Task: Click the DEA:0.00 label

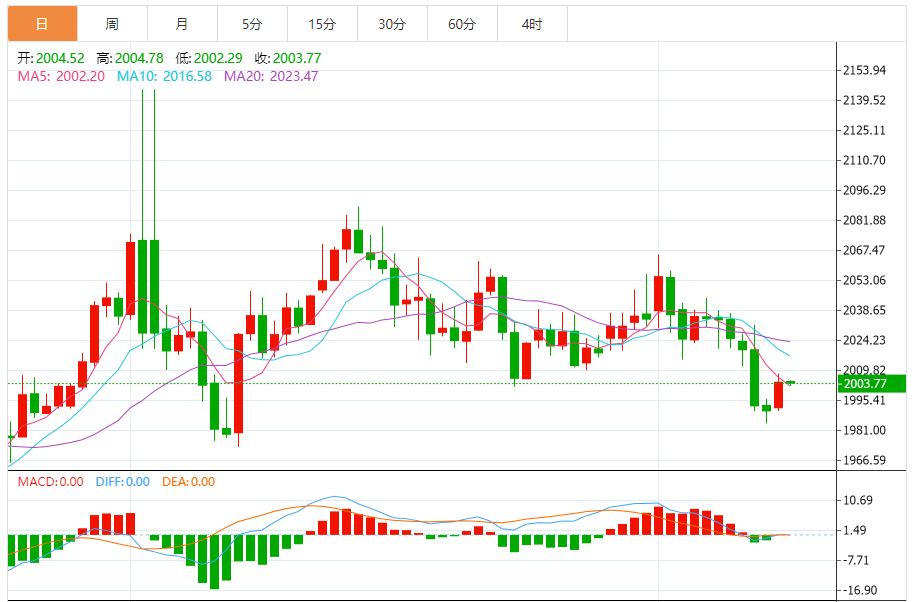Action: (188, 482)
